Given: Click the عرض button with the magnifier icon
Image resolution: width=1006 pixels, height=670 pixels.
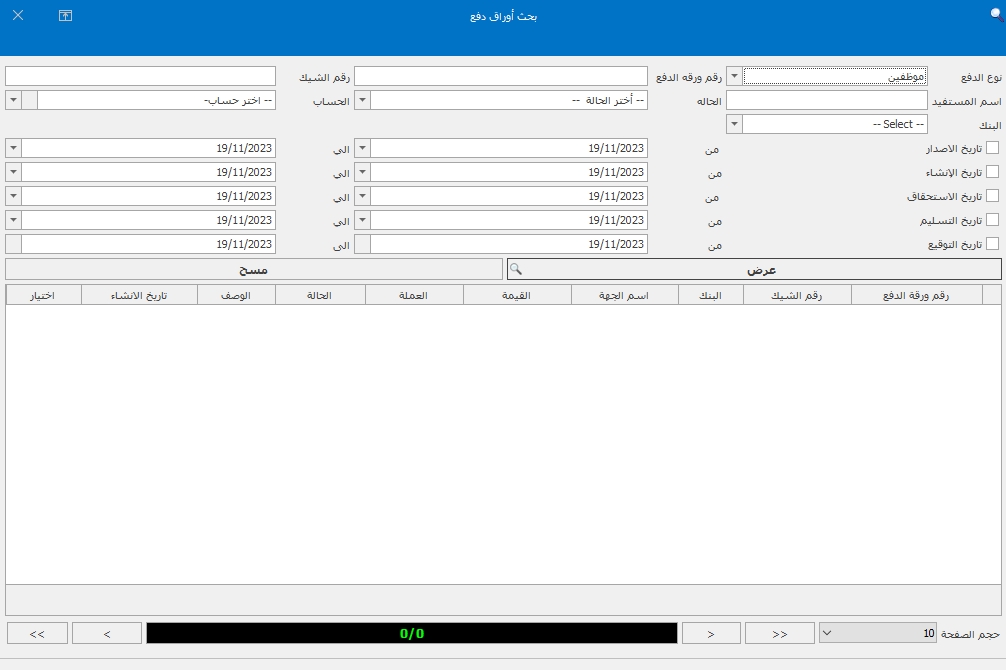Looking at the screenshot, I should pyautogui.click(x=754, y=270).
